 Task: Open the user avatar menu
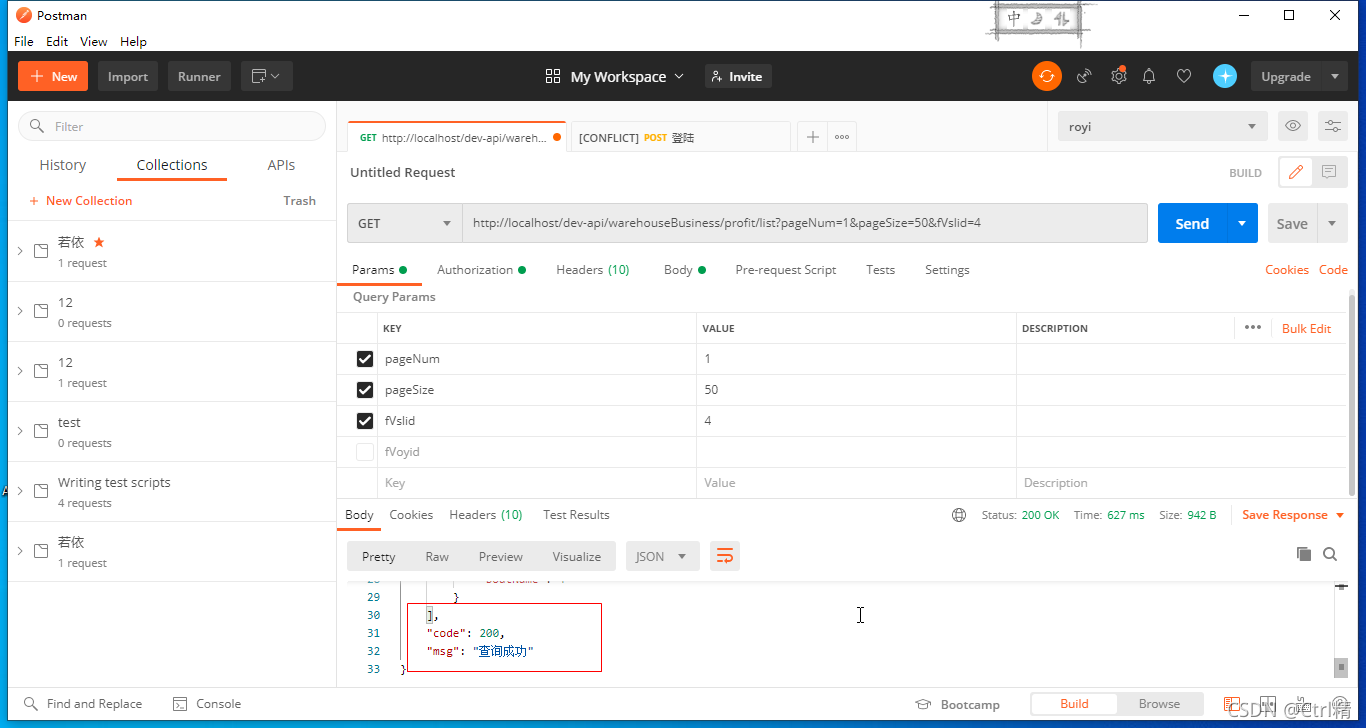tap(1225, 76)
